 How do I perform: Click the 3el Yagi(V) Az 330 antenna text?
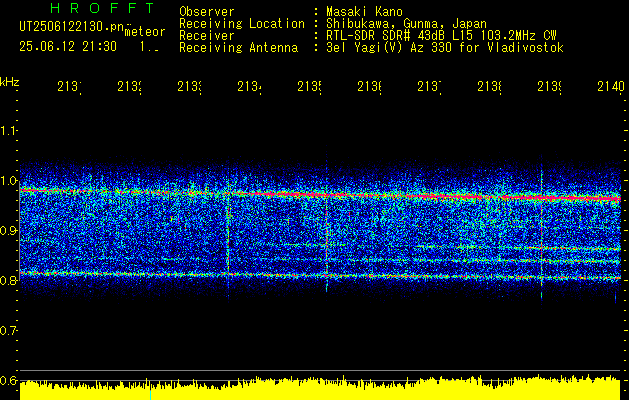(x=445, y=48)
